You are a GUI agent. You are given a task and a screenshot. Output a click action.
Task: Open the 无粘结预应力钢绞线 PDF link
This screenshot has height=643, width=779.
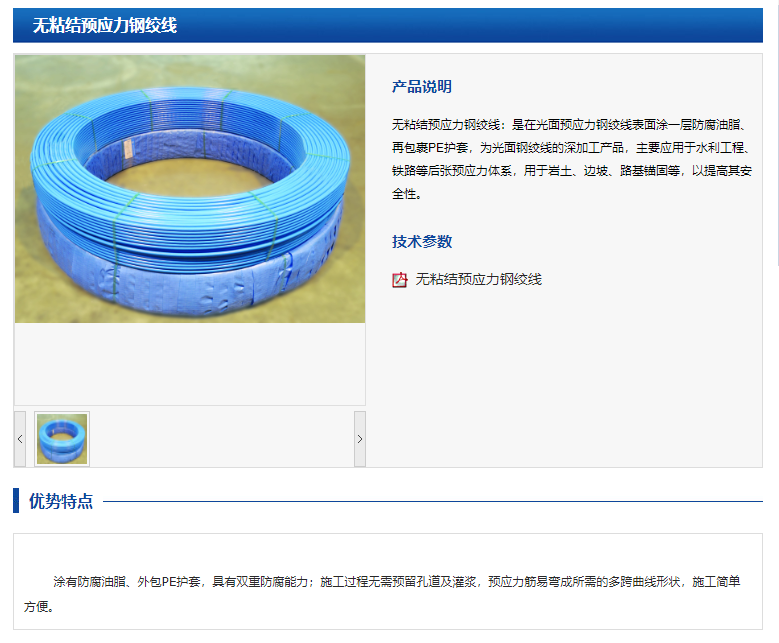click(x=478, y=279)
